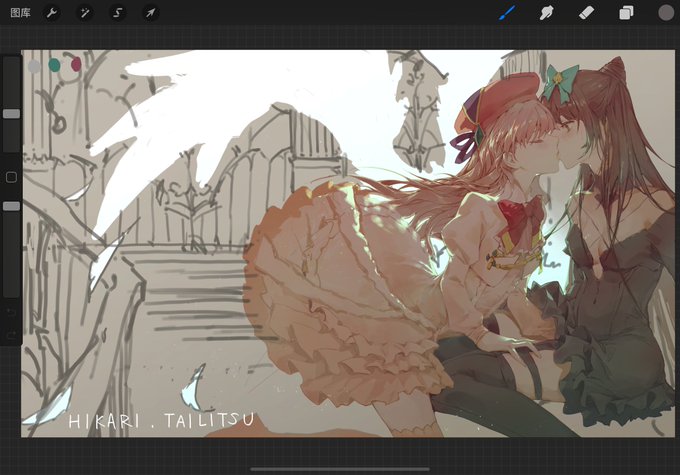This screenshot has height=475, width=680.
Task: Click the crimson color dot on canvas
Action: 76,64
